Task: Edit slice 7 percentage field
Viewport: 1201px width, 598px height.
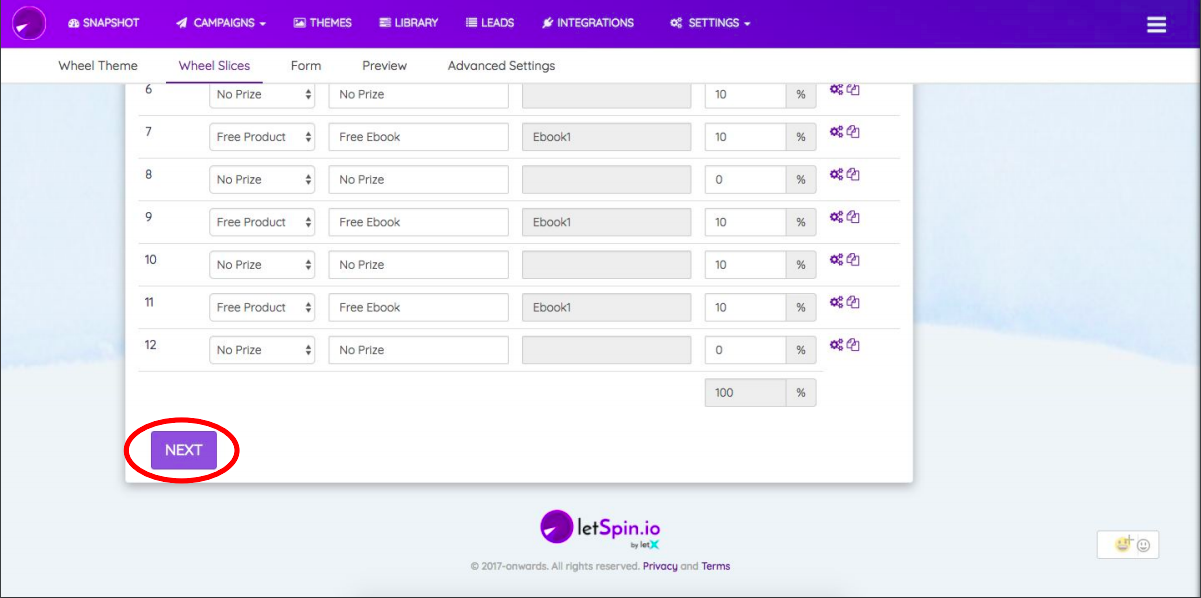Action: click(x=745, y=137)
